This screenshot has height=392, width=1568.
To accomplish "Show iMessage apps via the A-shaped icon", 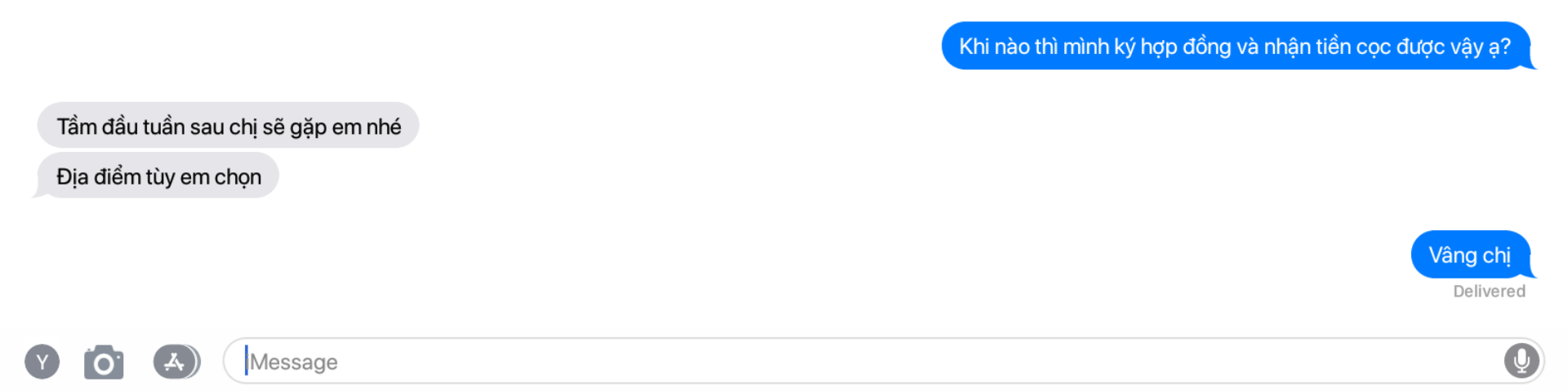I will 176,362.
